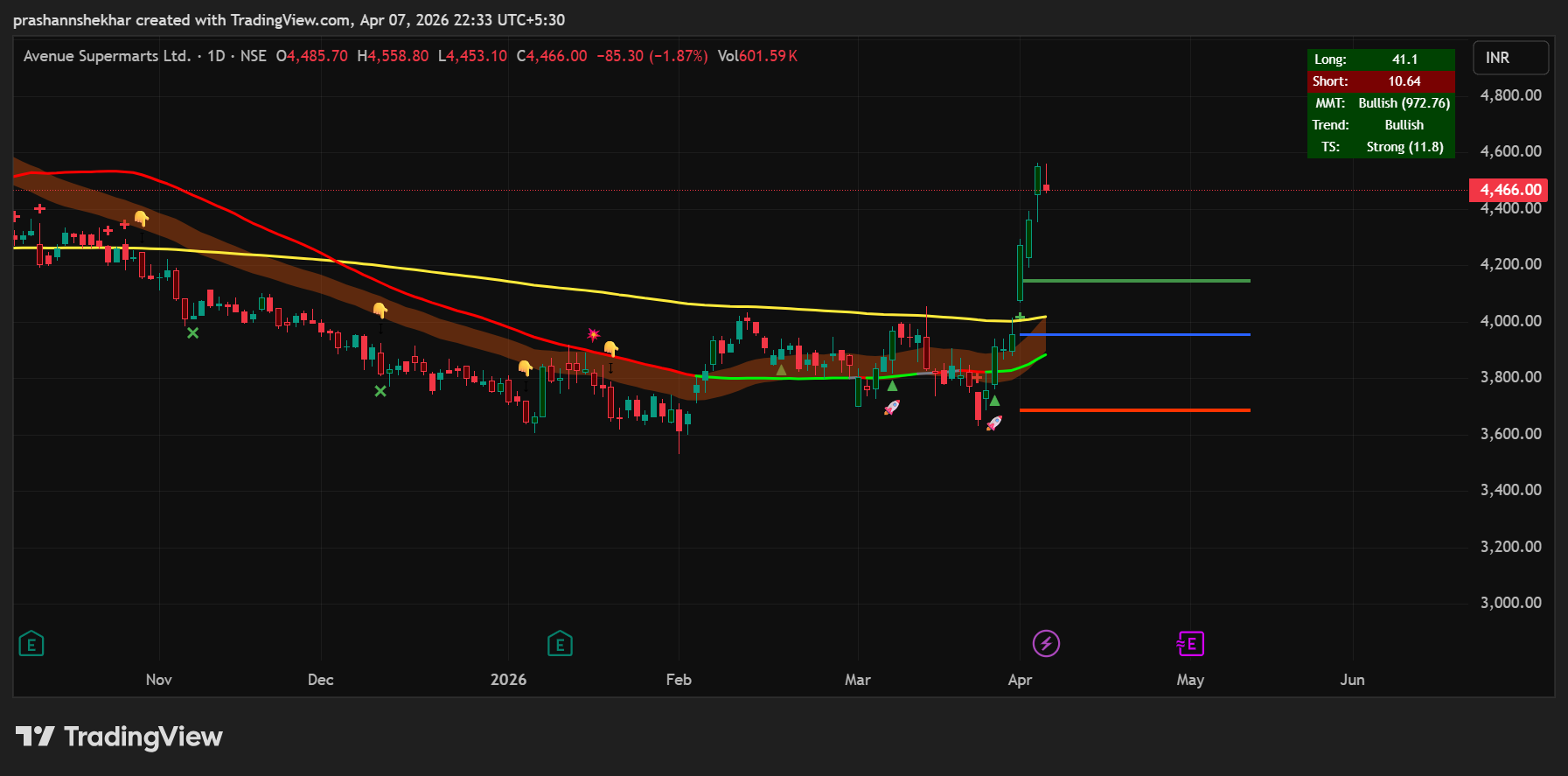Click the 3,000.00 price axis label
The height and width of the screenshot is (776, 1568).
(x=1510, y=603)
